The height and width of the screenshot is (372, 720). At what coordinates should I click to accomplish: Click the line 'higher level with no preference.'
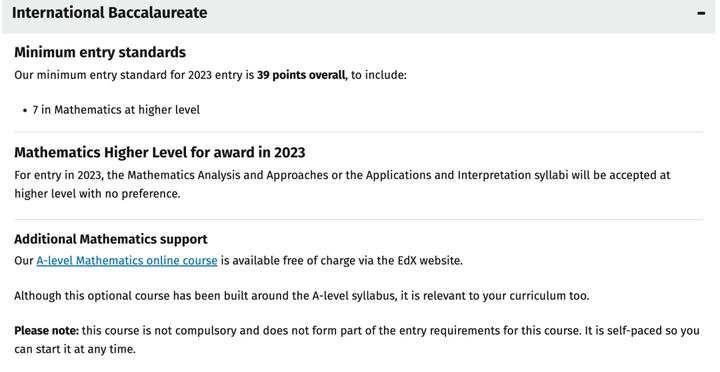pyautogui.click(x=97, y=193)
